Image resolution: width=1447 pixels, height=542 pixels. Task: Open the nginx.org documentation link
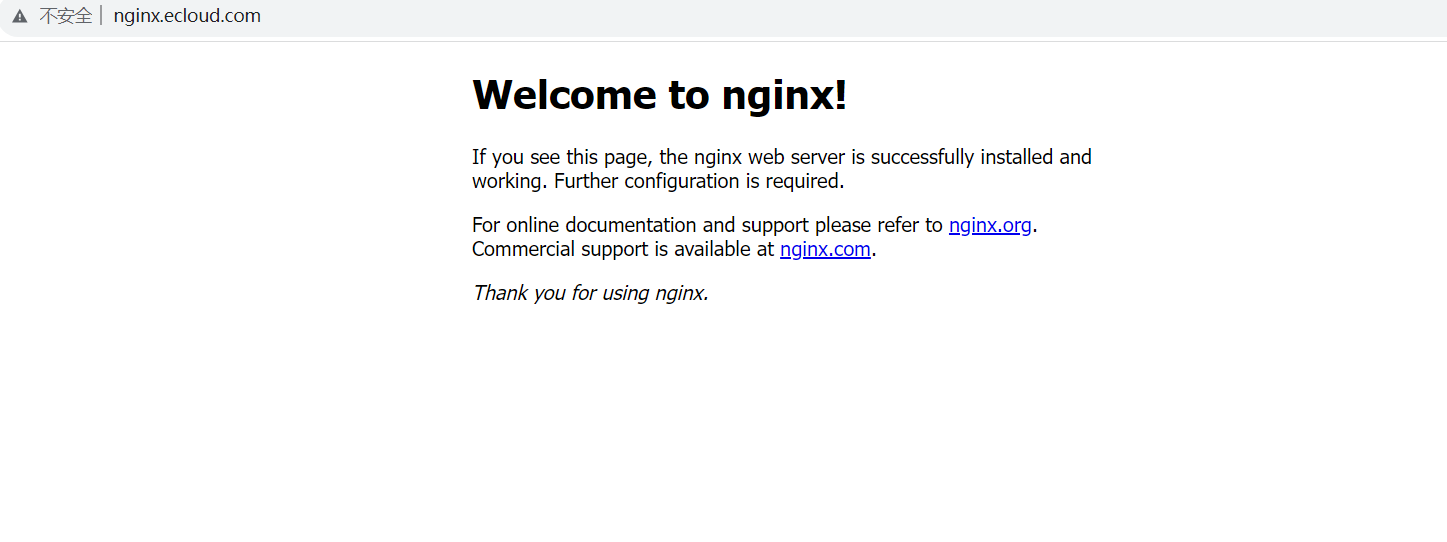(x=990, y=225)
